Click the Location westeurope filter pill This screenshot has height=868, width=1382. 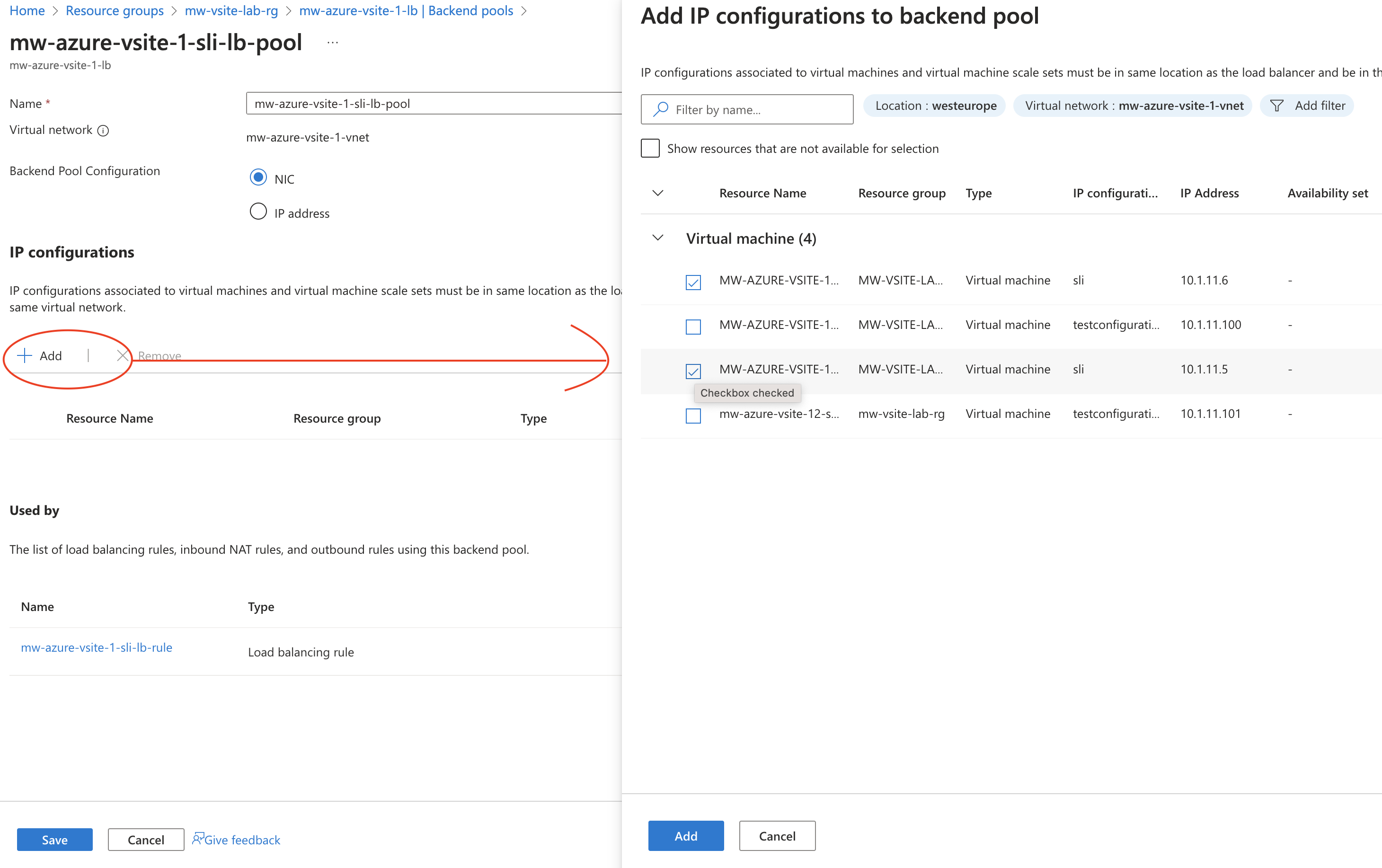pos(934,105)
